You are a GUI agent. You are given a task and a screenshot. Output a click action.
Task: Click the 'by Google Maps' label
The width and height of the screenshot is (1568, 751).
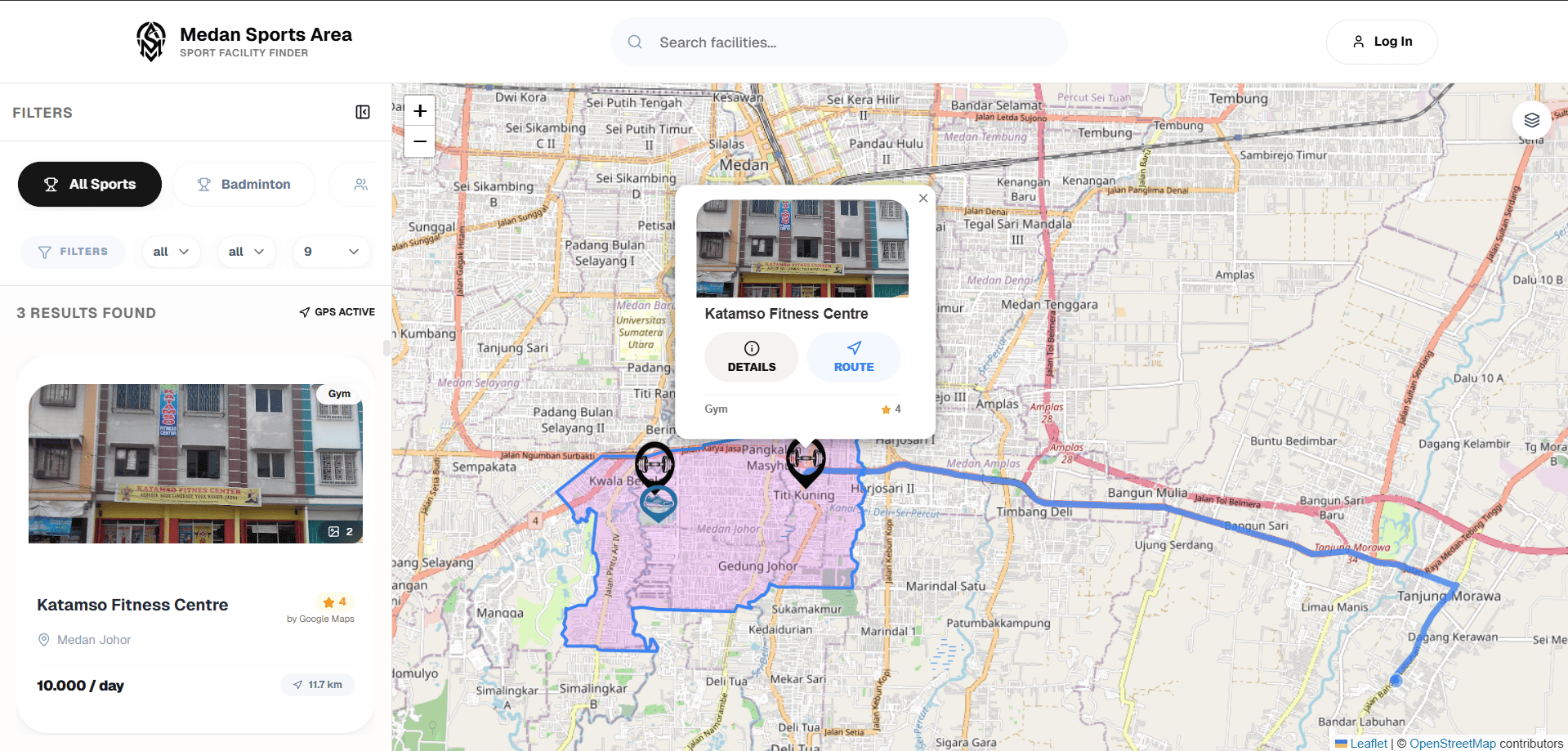(320, 619)
